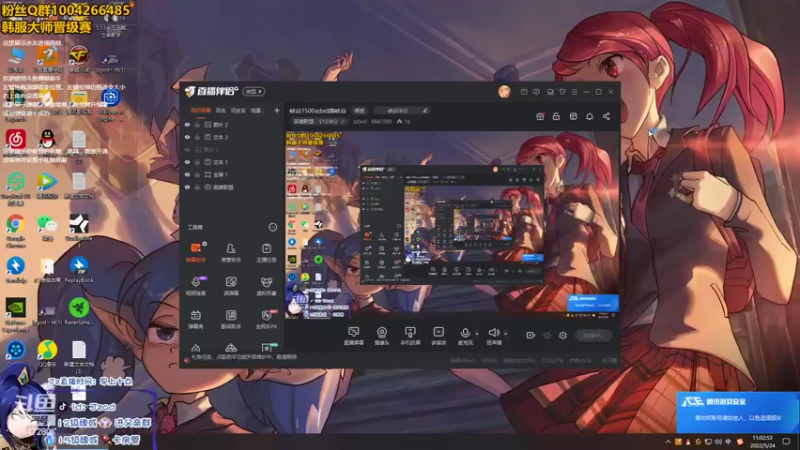The image size is (800, 450).
Task: Lock the 图片 2 source
Action: pyautogui.click(x=197, y=124)
